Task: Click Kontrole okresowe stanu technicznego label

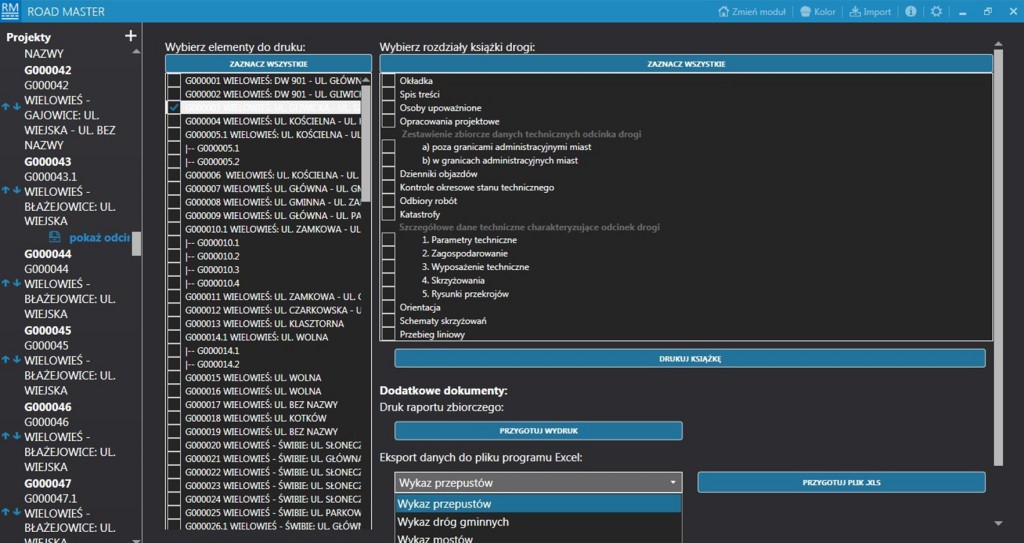Action: [477, 188]
